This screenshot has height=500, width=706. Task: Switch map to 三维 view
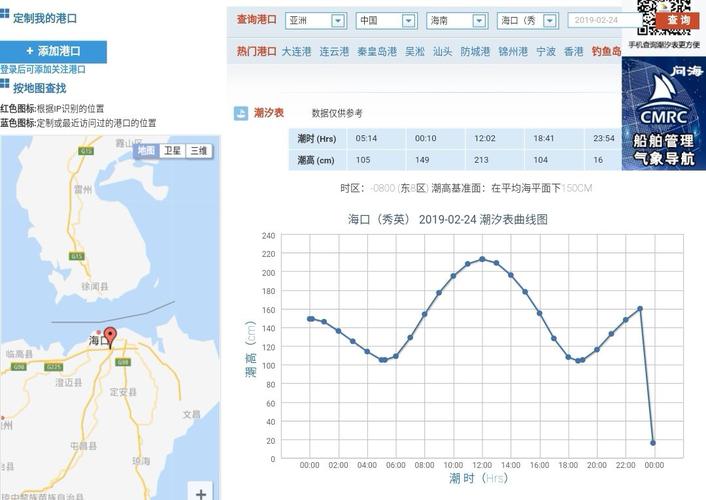pyautogui.click(x=199, y=151)
